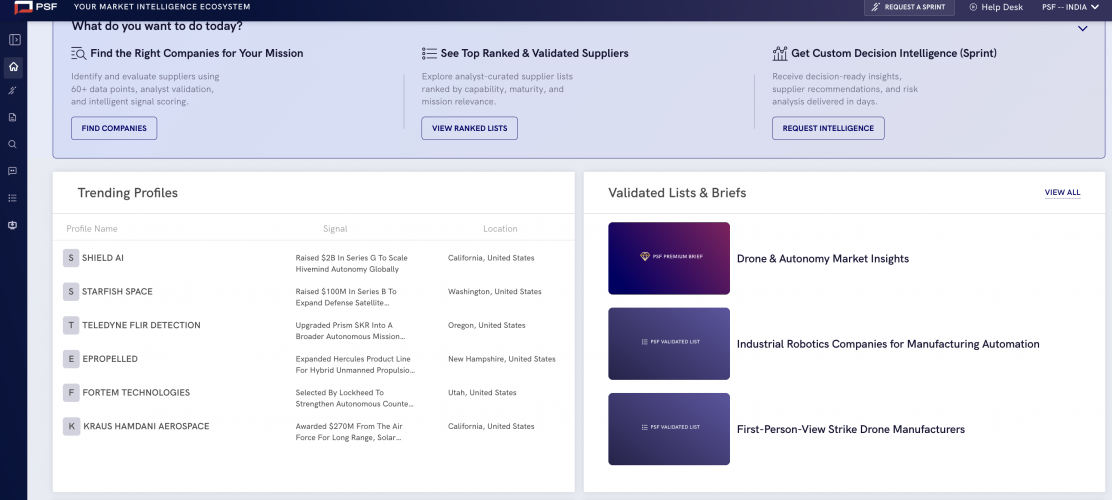Click the Find Companies button
1112x500 pixels.
tap(114, 128)
